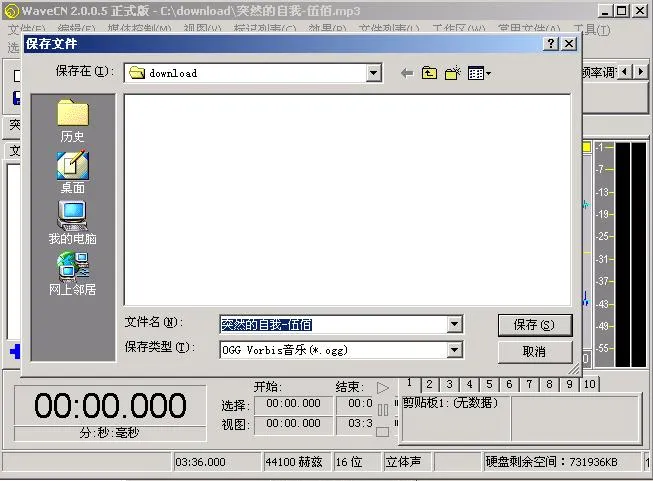This screenshot has height=481, width=653.
Task: Create a new folder
Action: (453, 73)
